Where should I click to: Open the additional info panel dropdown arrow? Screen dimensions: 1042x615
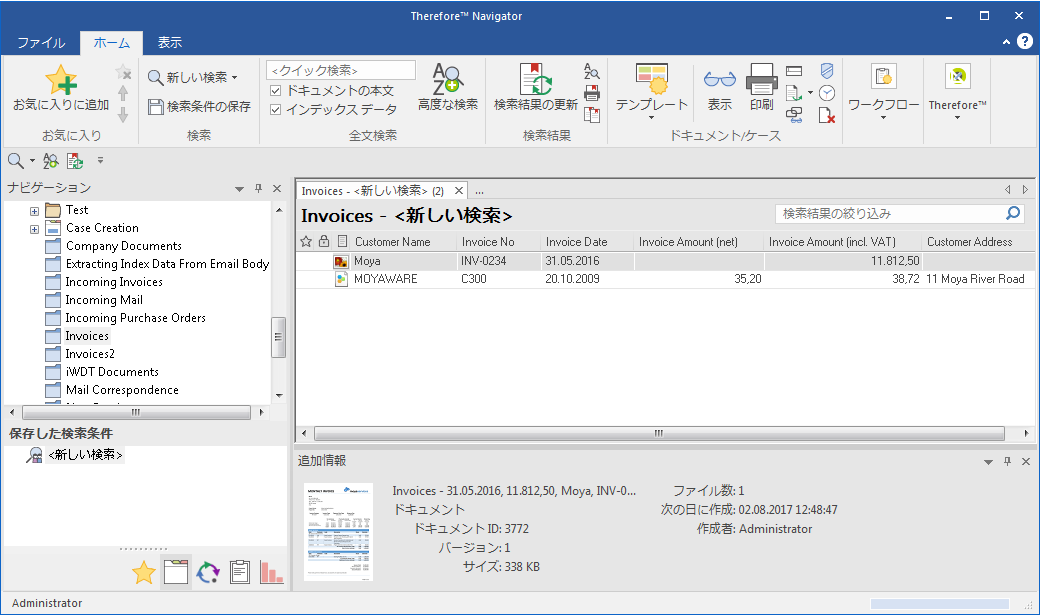pyautogui.click(x=988, y=462)
